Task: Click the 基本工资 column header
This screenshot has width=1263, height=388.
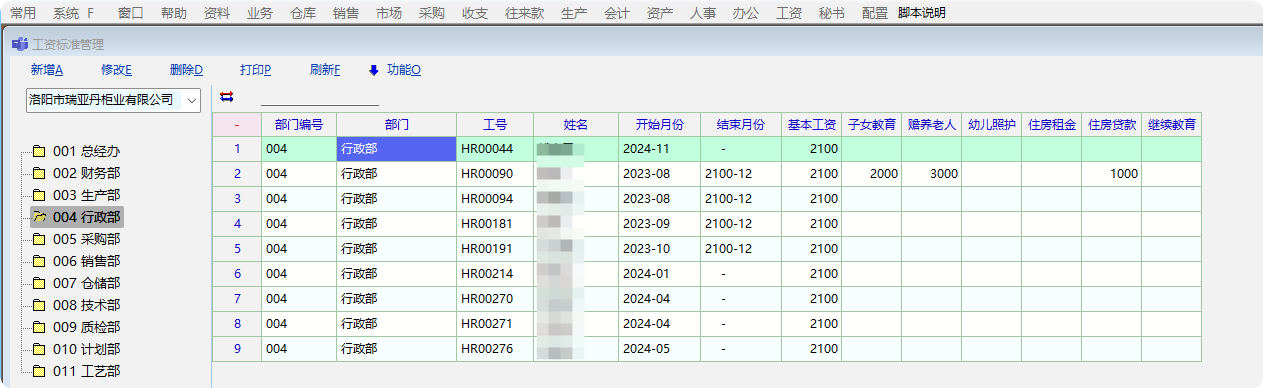Action: click(811, 125)
